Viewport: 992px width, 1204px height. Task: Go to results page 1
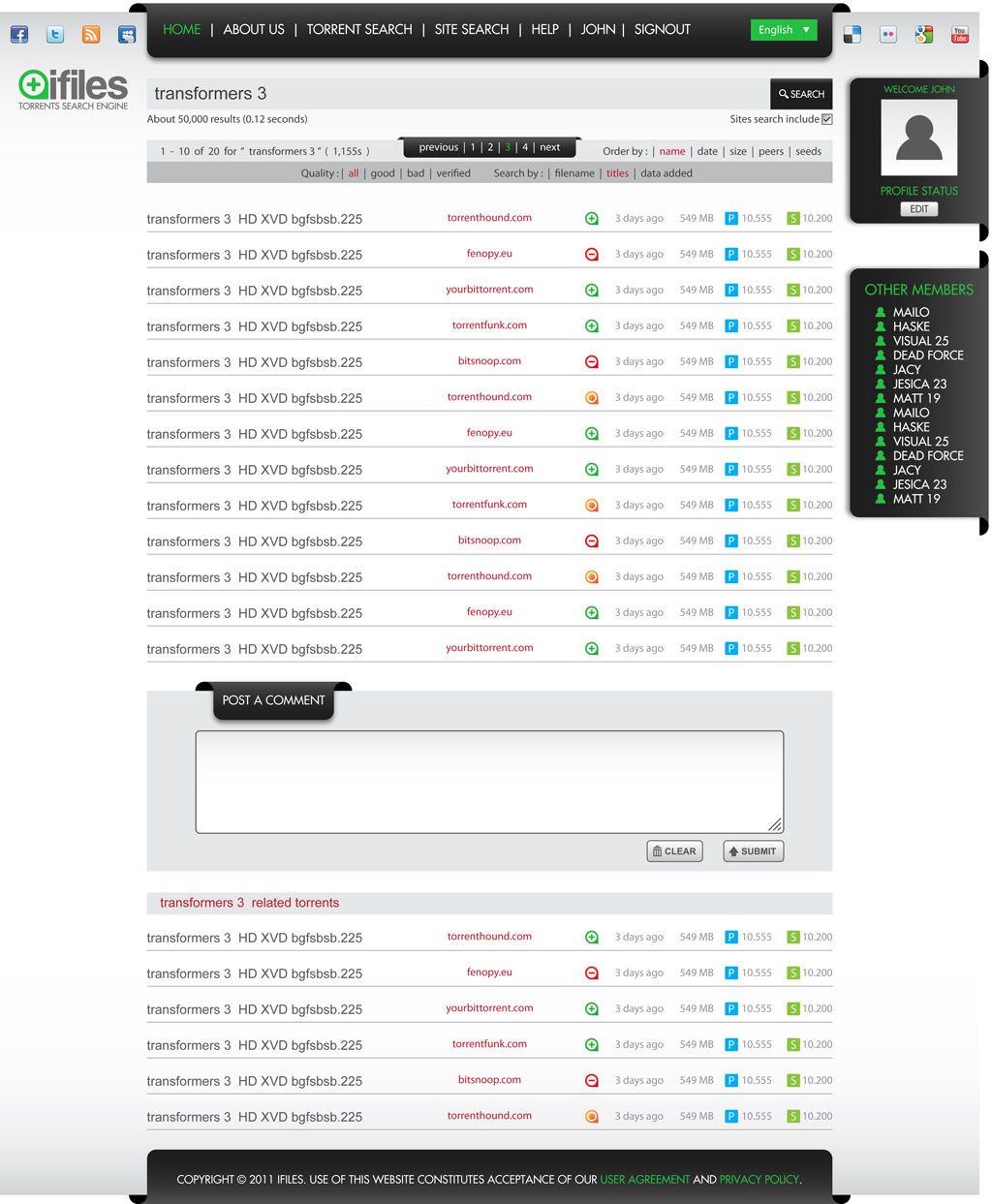click(473, 147)
